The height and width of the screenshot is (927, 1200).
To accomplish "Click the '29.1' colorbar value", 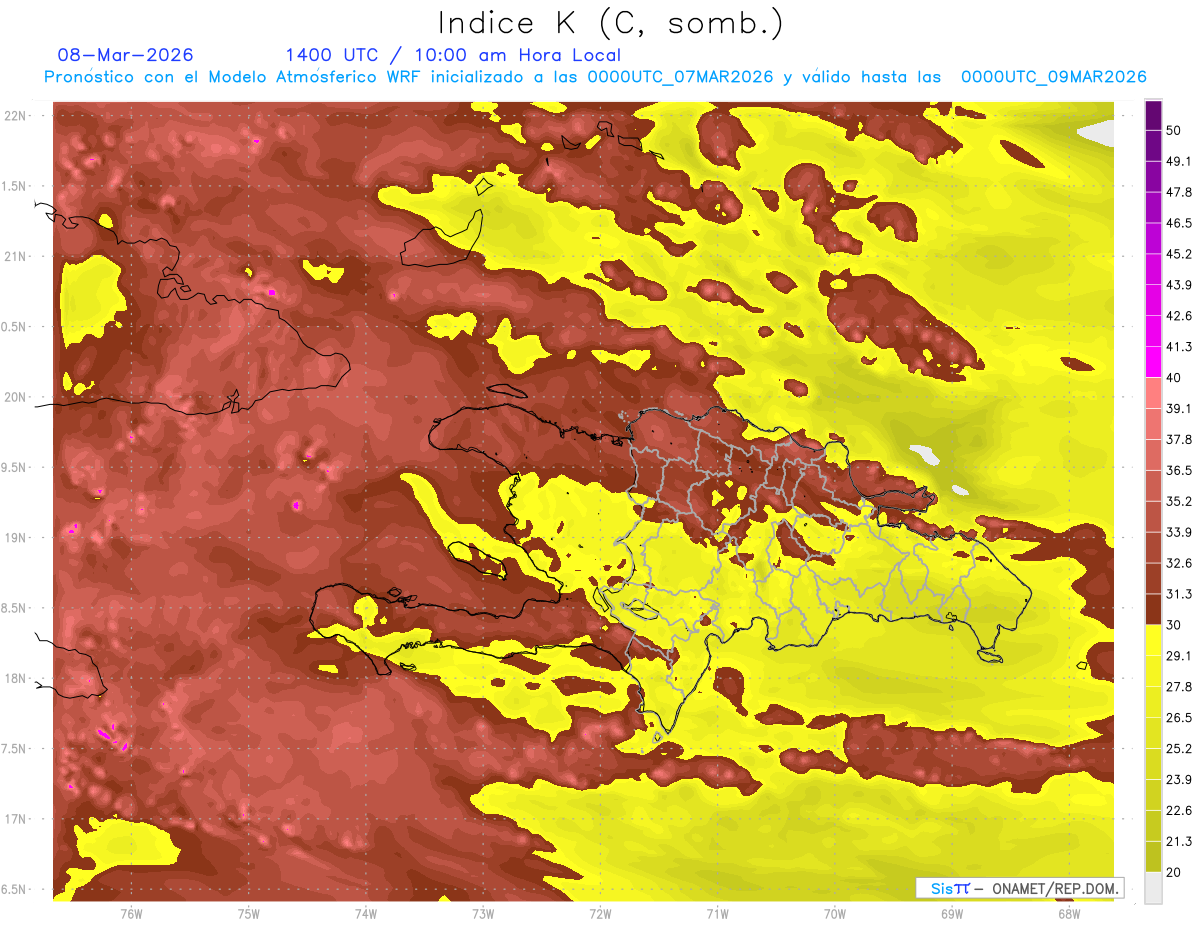I will coord(1179,655).
